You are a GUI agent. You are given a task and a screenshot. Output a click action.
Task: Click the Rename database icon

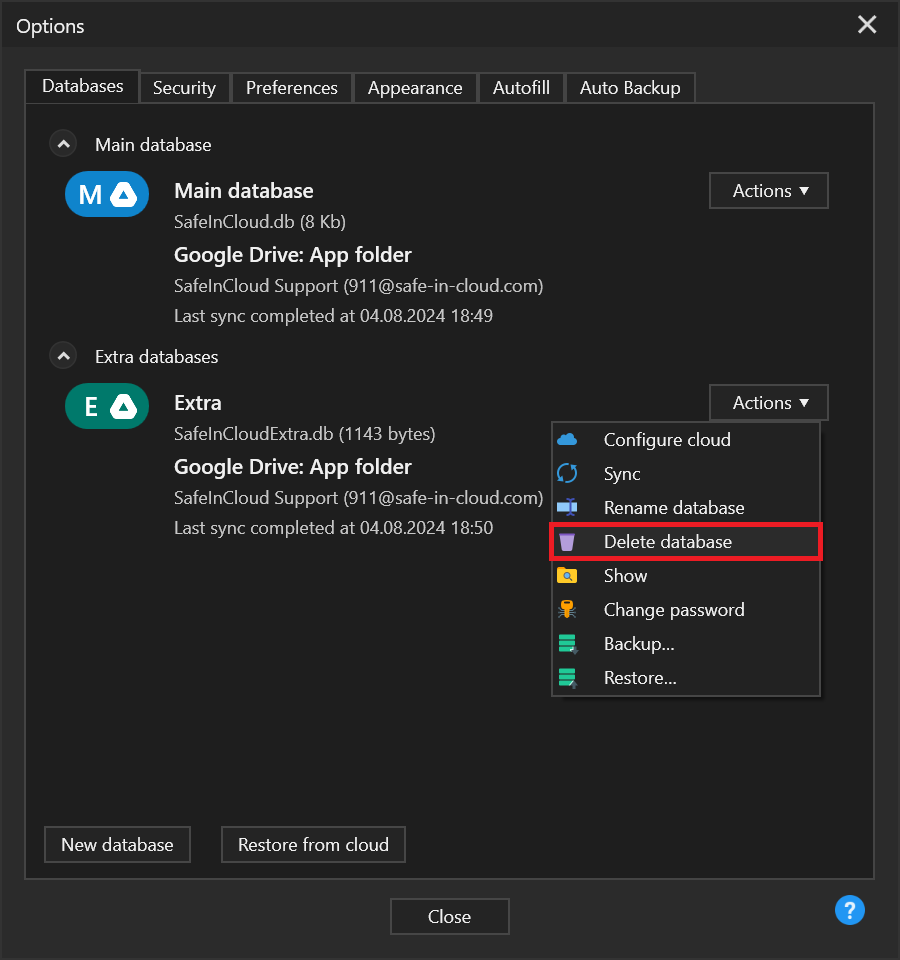click(567, 508)
